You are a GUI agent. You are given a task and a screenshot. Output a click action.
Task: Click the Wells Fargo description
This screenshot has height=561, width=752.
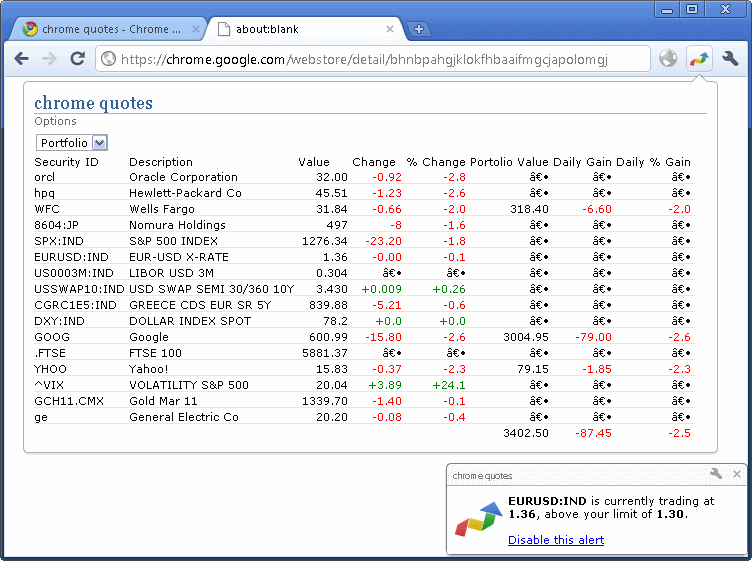(162, 209)
